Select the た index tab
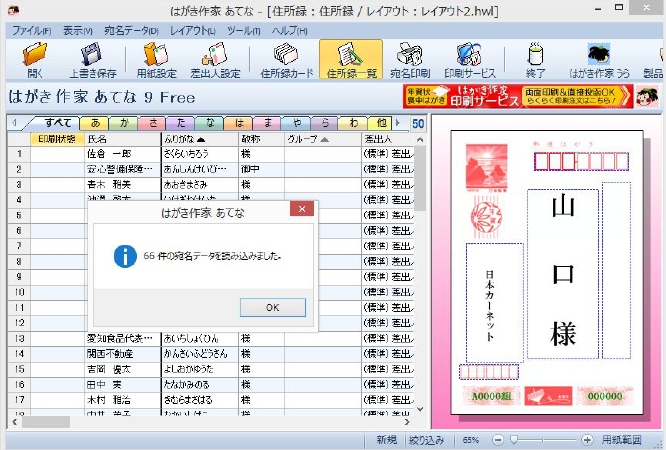 (x=181, y=123)
